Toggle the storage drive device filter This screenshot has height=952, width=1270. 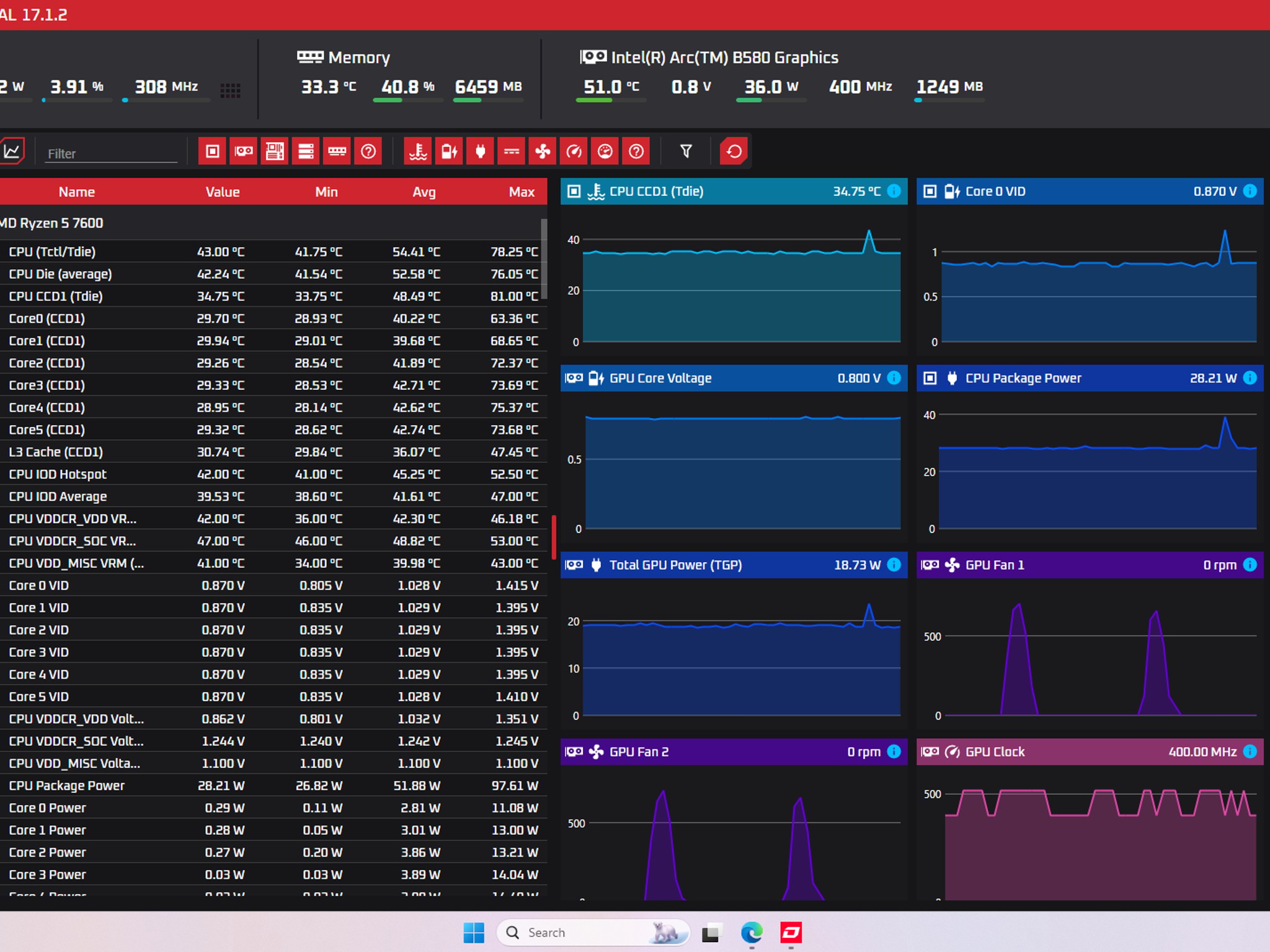pyautogui.click(x=306, y=151)
